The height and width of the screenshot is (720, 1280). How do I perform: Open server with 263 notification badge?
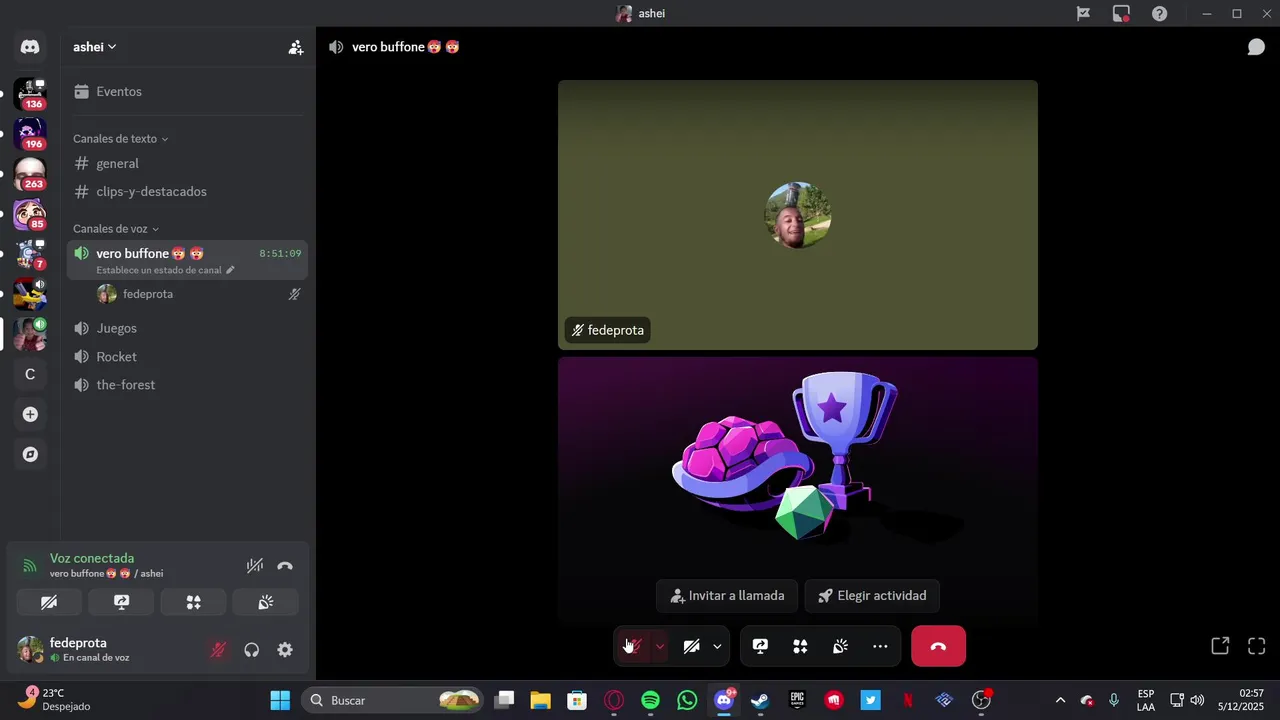pyautogui.click(x=30, y=174)
